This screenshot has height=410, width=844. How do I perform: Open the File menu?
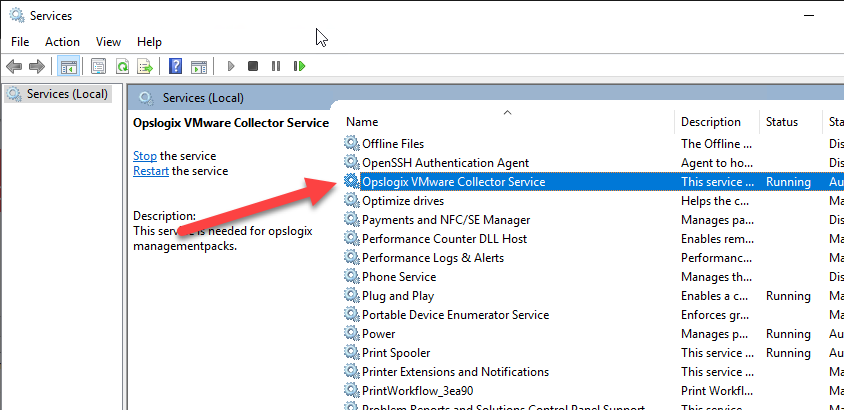(x=20, y=41)
